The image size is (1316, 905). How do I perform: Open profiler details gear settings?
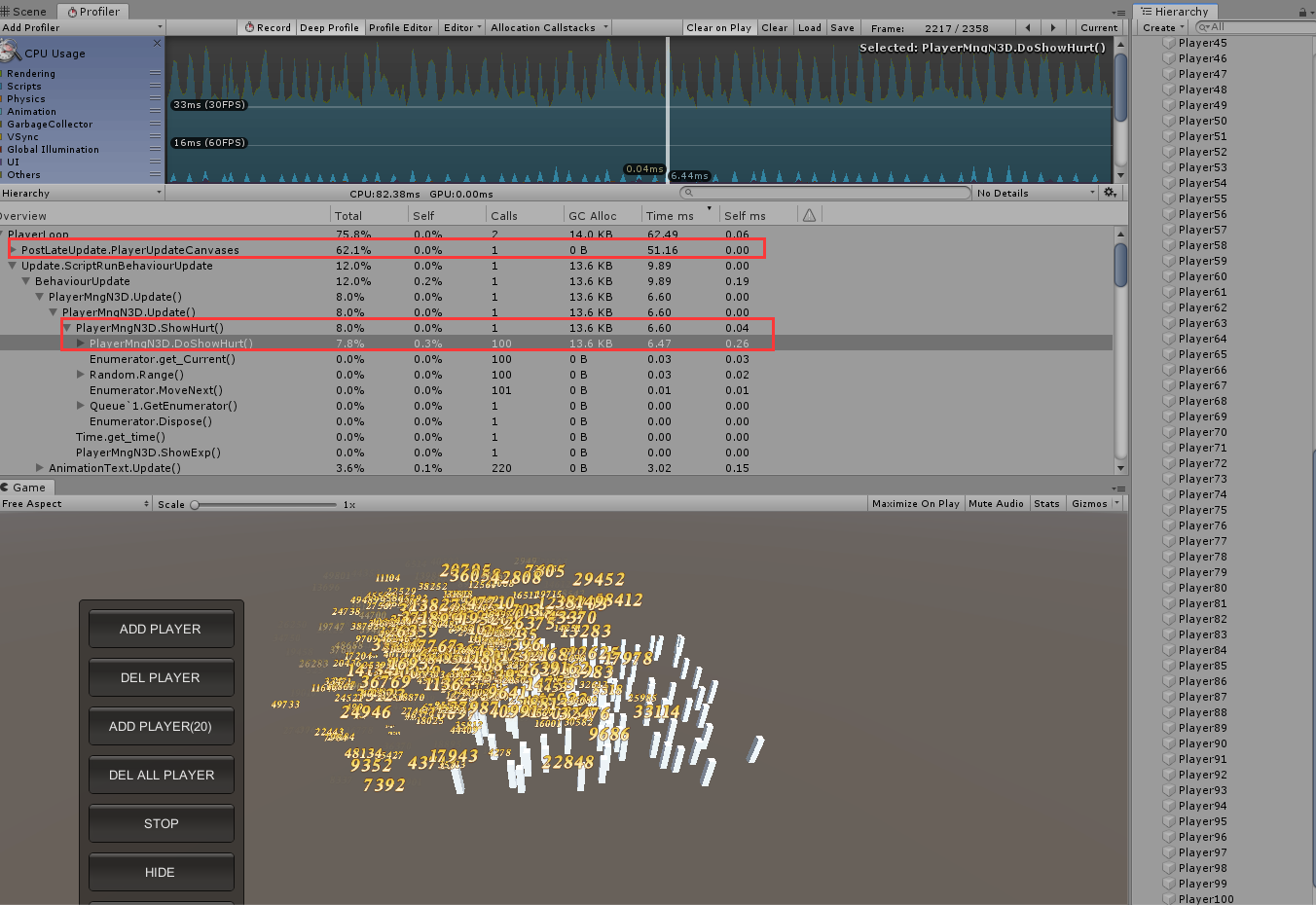click(x=1110, y=193)
